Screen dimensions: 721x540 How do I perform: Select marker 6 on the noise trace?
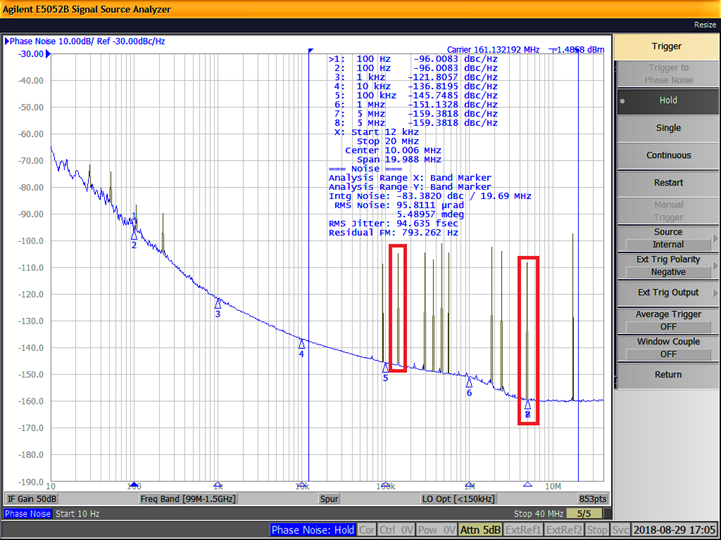(468, 381)
